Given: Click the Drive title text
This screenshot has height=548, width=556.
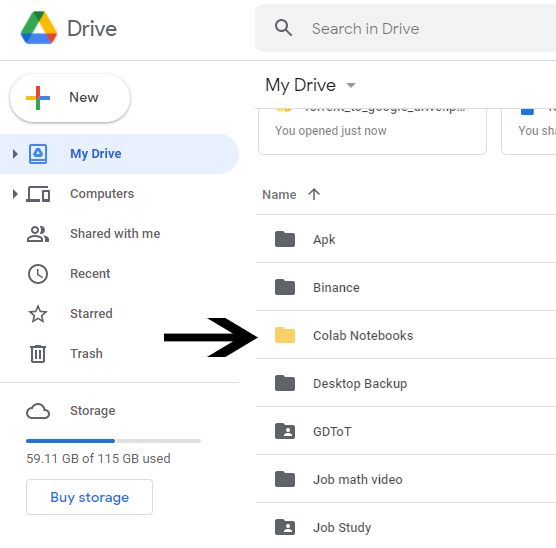Looking at the screenshot, I should (92, 28).
